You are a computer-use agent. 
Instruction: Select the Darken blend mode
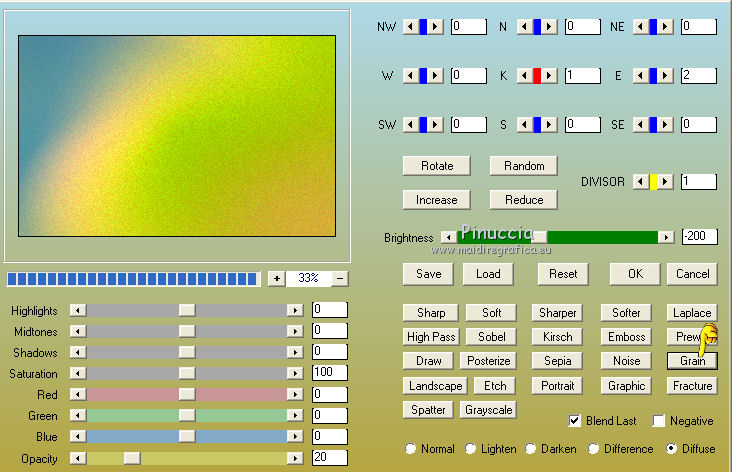[530, 449]
